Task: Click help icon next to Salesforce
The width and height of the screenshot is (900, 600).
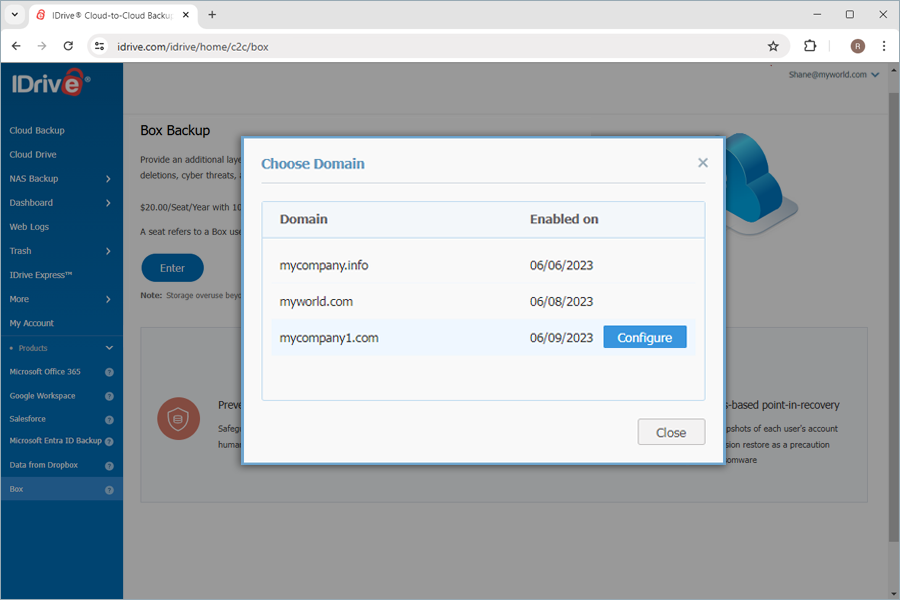Action: click(109, 420)
